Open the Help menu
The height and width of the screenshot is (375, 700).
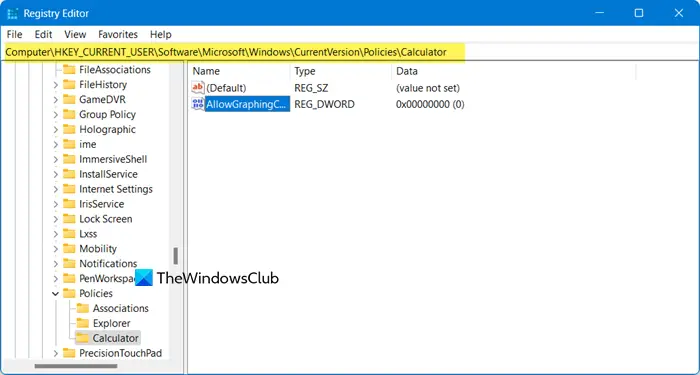click(161, 34)
